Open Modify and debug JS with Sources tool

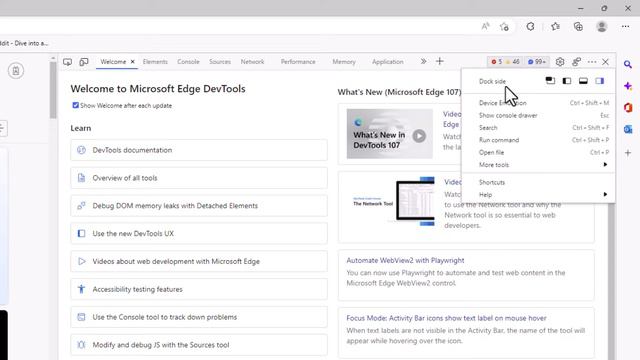point(199,345)
